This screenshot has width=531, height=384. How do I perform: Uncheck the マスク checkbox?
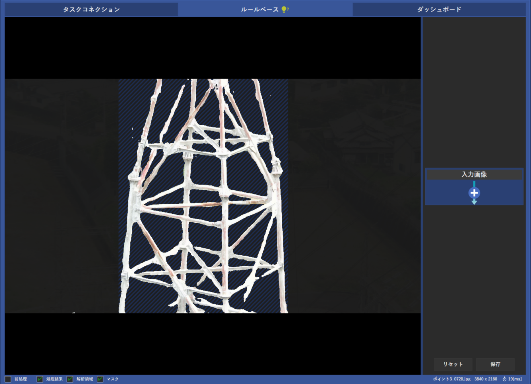click(100, 379)
